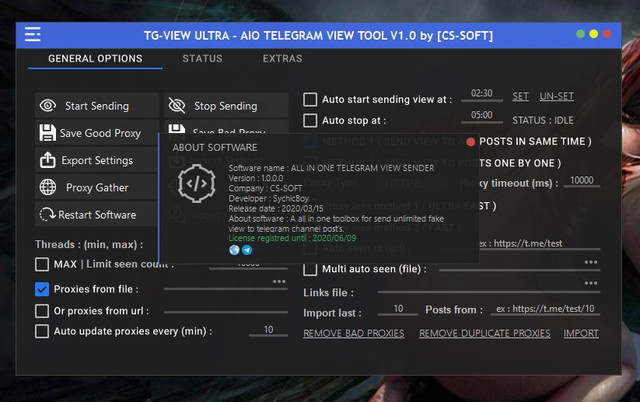
Task: Click the yellow window control dot
Action: click(593, 34)
